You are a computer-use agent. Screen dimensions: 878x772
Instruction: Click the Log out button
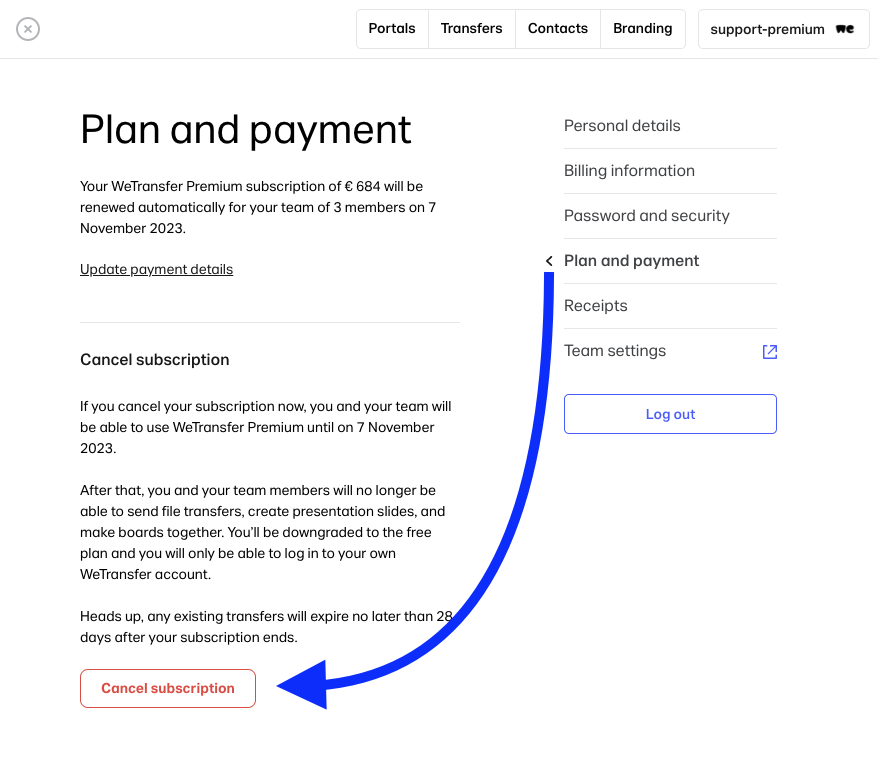[x=670, y=413]
